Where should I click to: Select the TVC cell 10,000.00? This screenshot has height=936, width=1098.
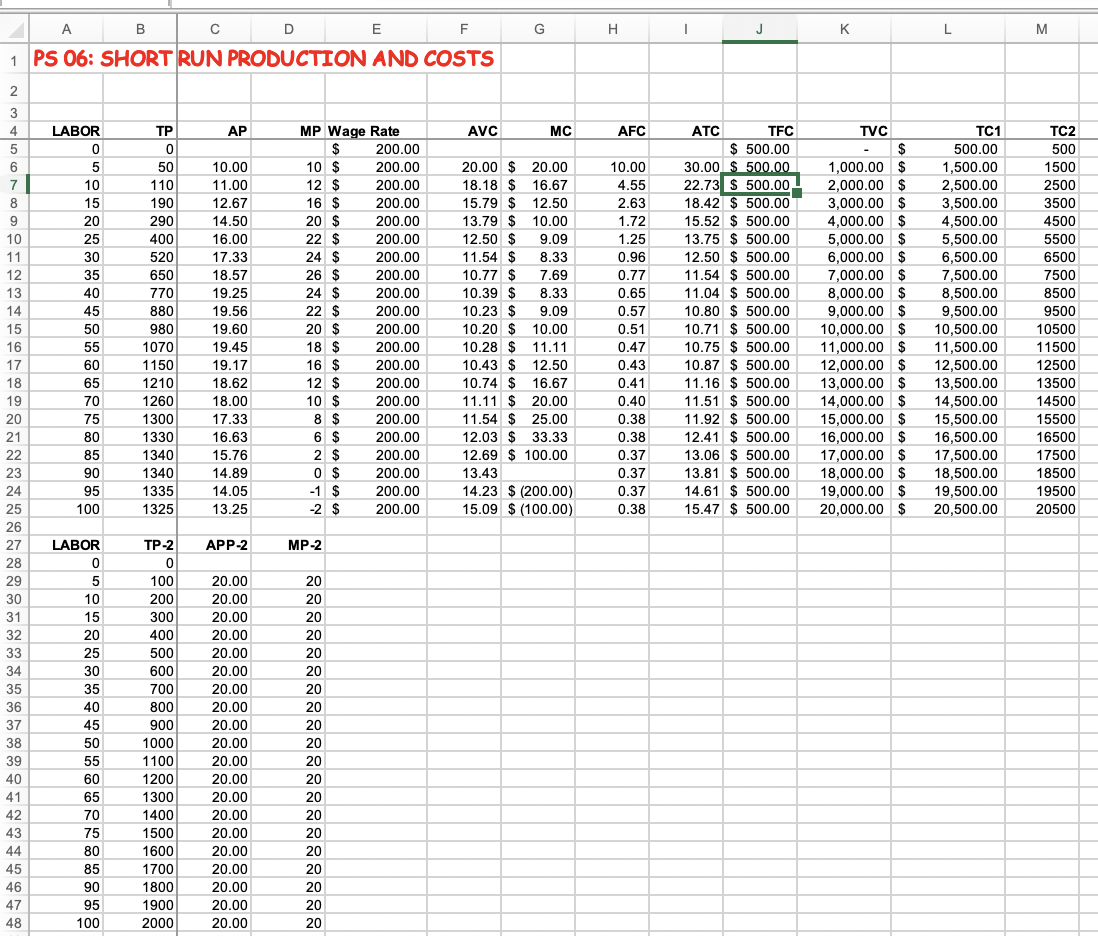click(845, 329)
